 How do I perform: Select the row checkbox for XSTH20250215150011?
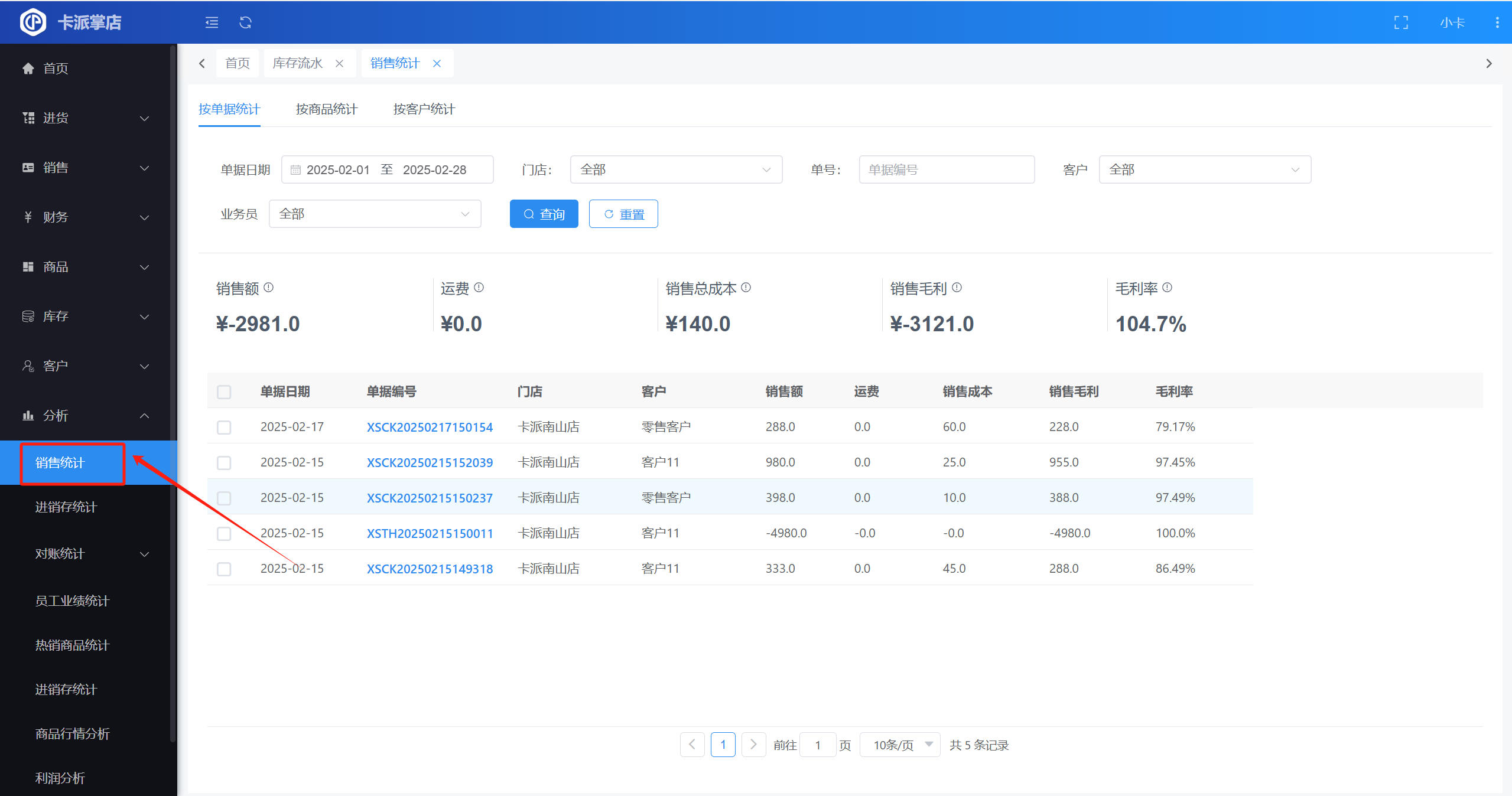224,533
